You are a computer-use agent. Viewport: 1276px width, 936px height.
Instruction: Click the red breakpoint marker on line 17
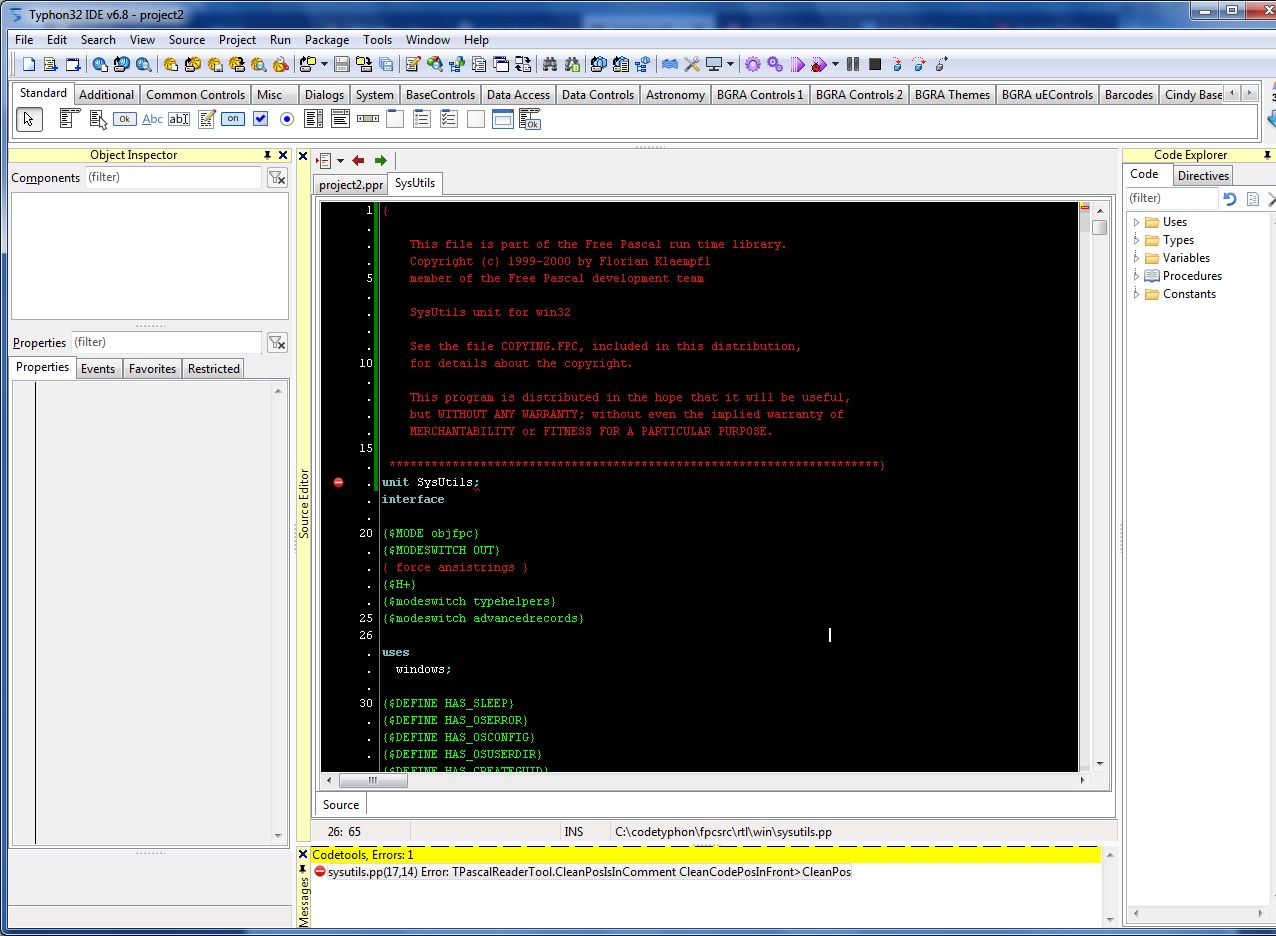point(338,482)
